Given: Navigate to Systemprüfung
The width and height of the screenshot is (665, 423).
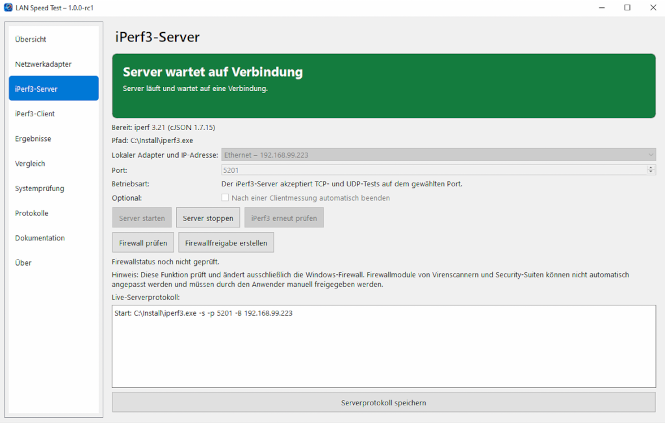Looking at the screenshot, I should 53,188.
